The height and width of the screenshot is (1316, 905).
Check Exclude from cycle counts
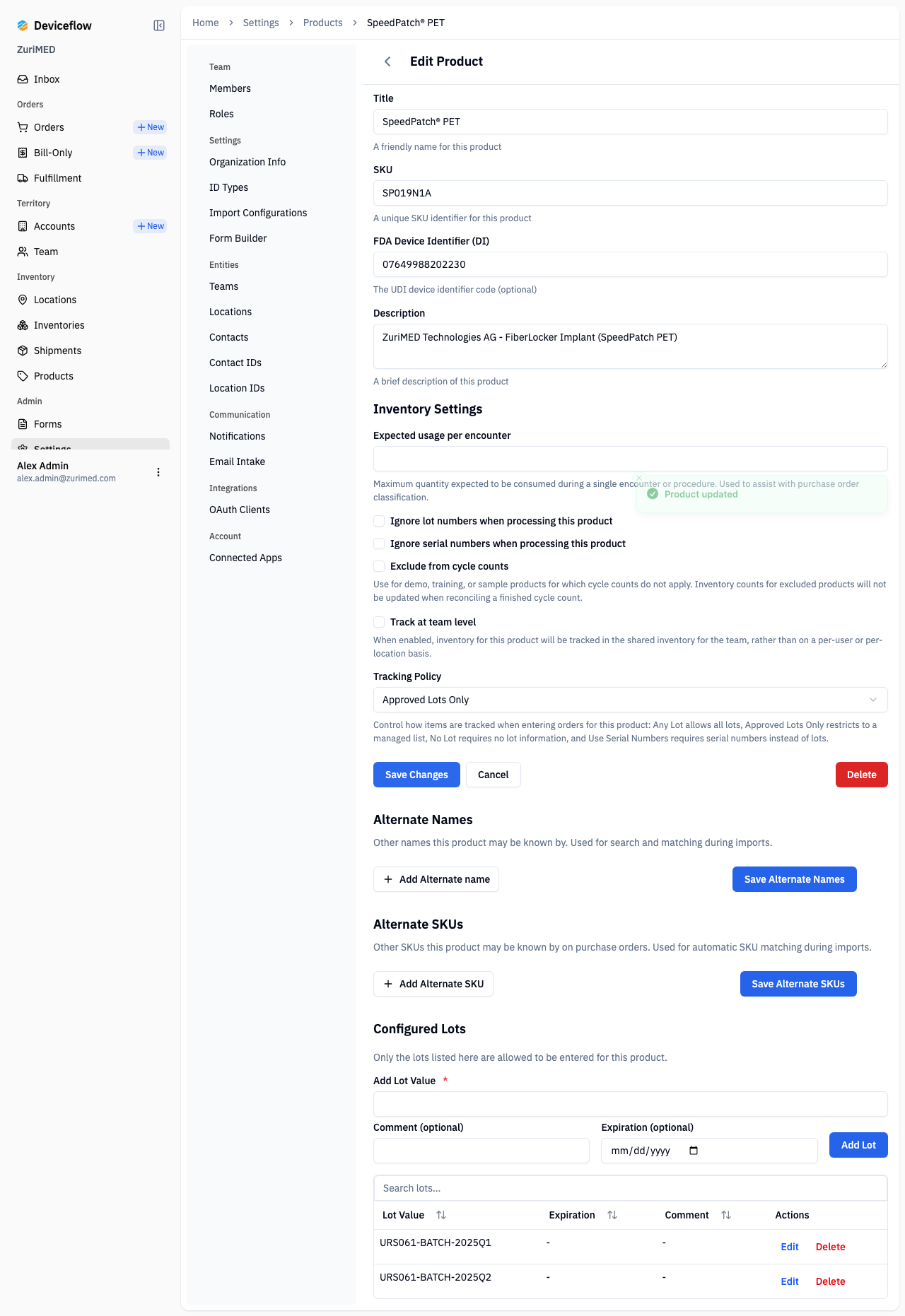click(x=379, y=566)
